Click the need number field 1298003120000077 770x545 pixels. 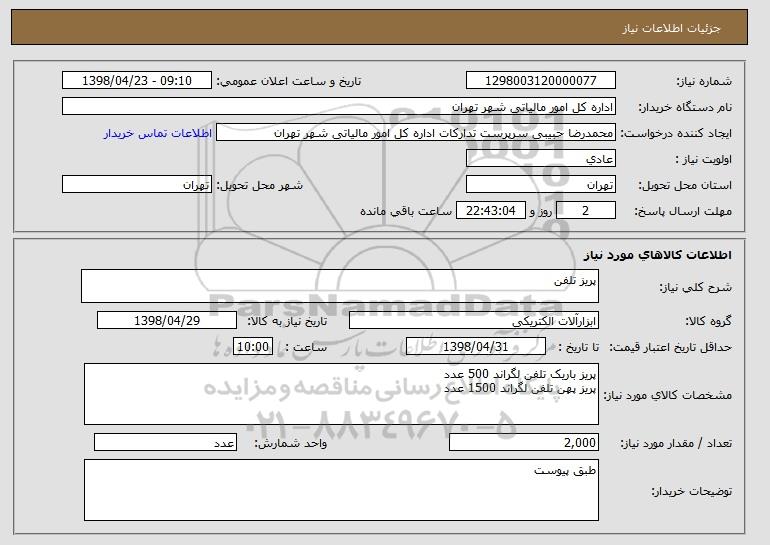coord(541,81)
